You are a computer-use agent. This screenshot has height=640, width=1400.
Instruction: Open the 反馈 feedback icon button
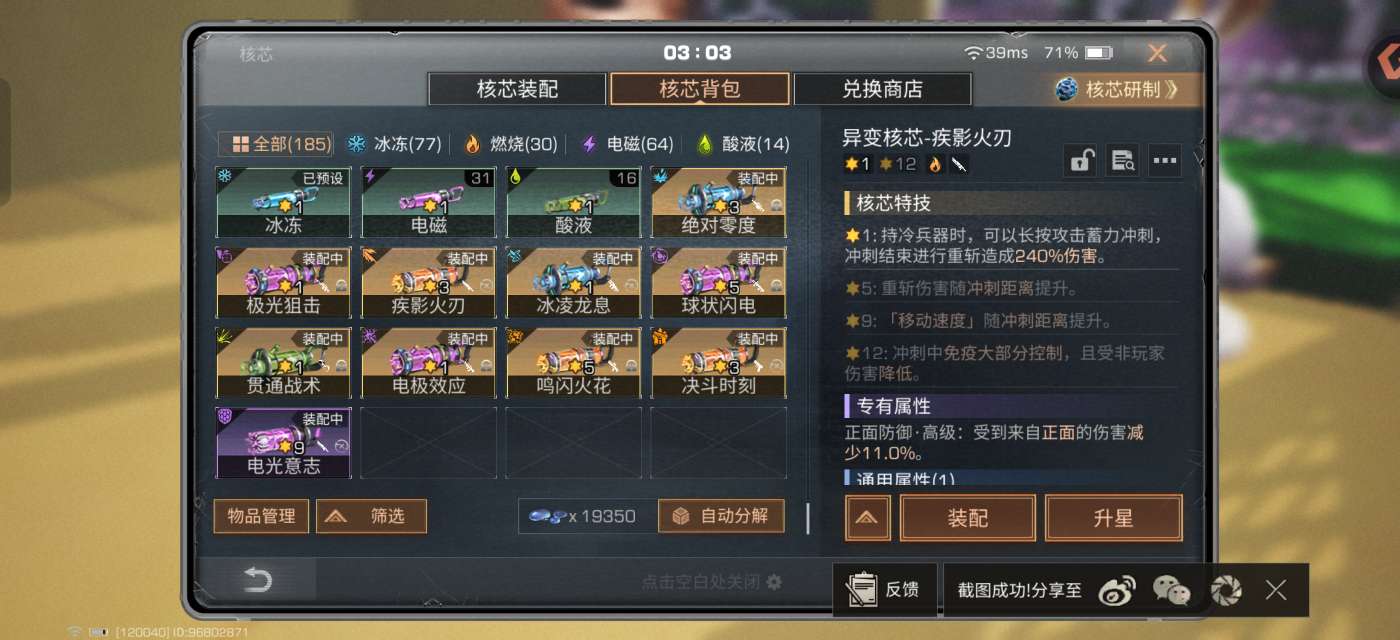coord(884,590)
